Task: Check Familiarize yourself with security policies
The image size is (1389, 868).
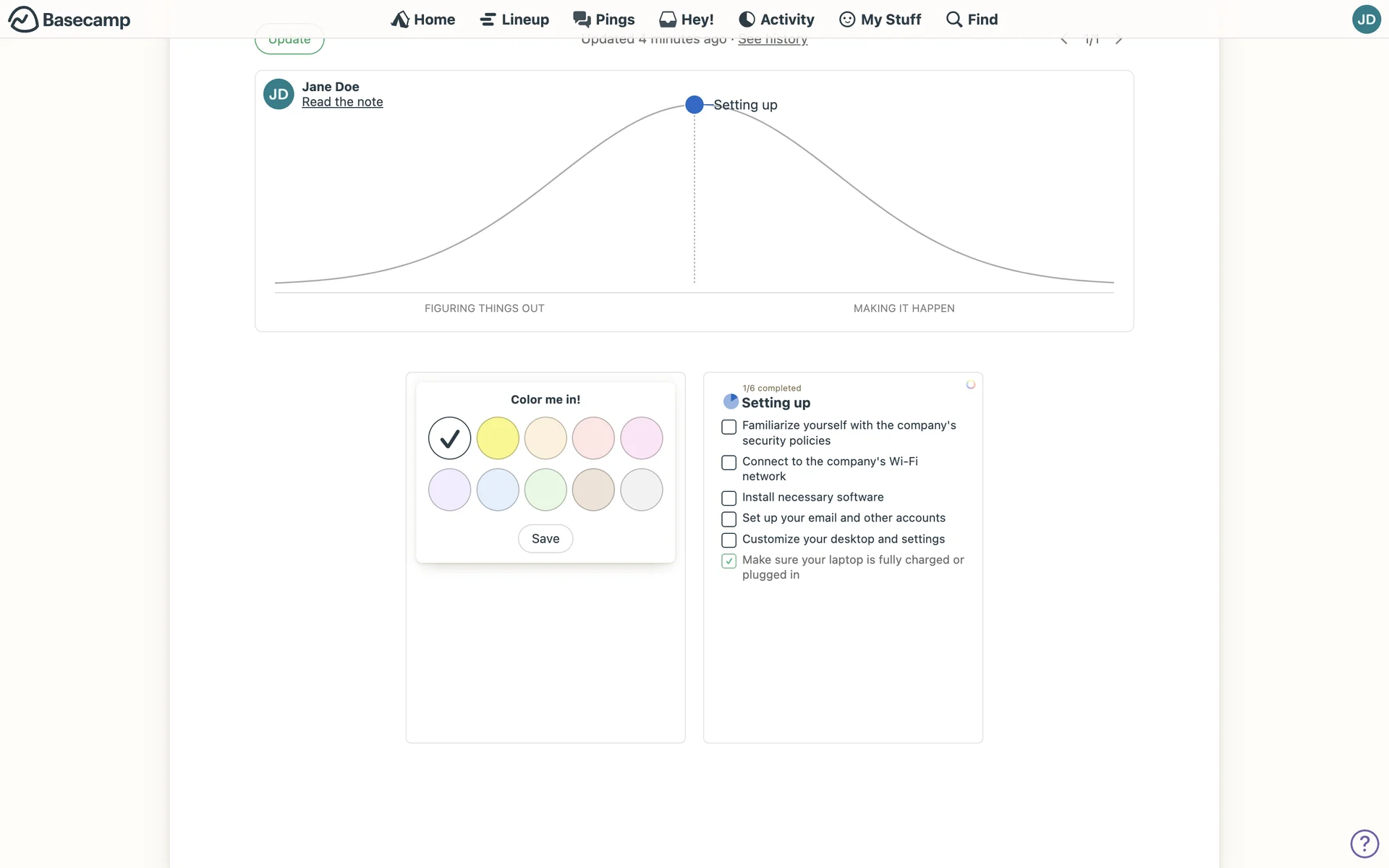Action: [x=729, y=427]
